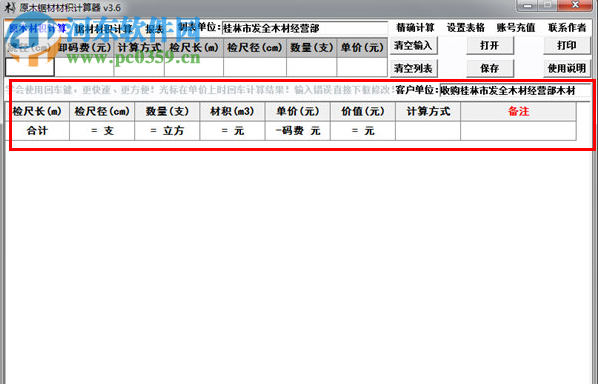
Task: Select the entry cell under top 单价(元)
Action: pyautogui.click(x=362, y=67)
